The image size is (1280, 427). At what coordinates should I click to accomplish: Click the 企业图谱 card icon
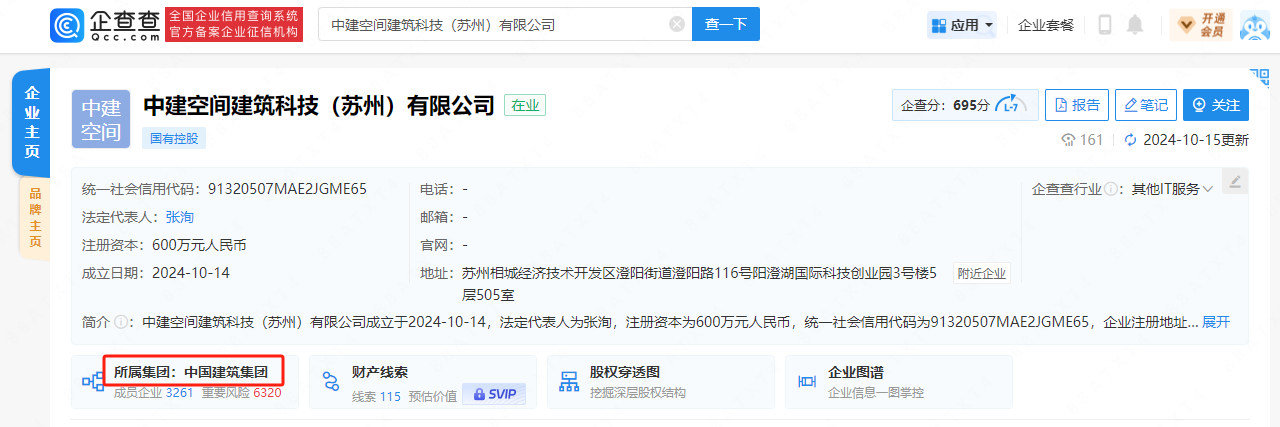pyautogui.click(x=807, y=381)
